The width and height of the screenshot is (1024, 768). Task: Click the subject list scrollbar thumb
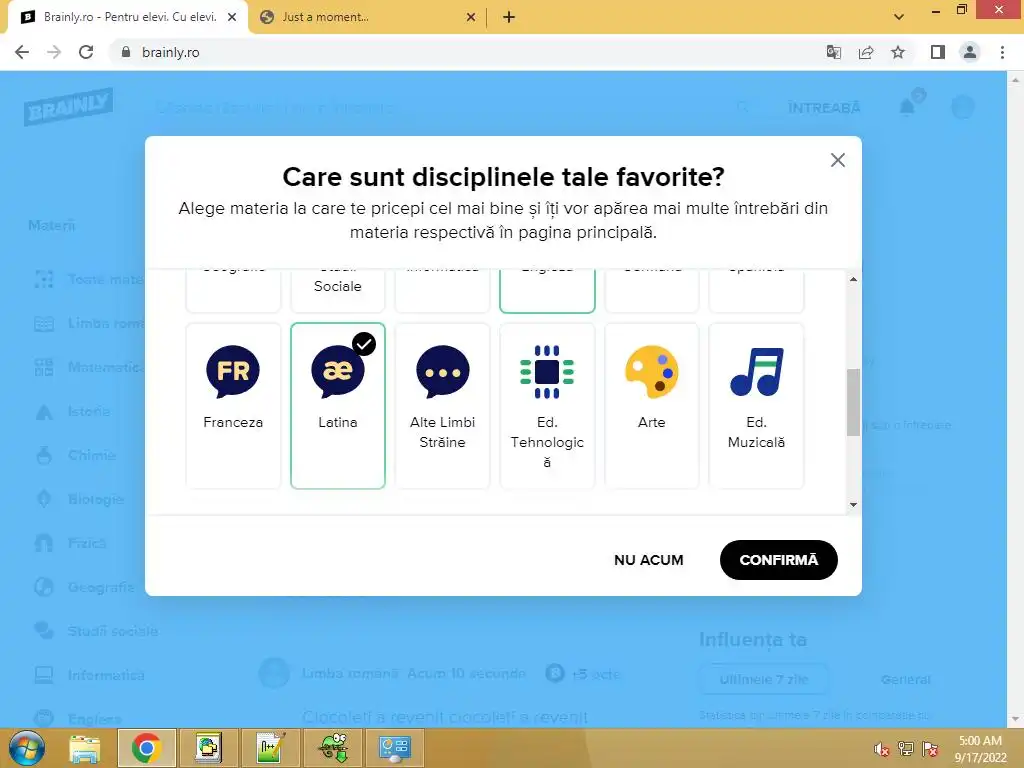coord(853,402)
